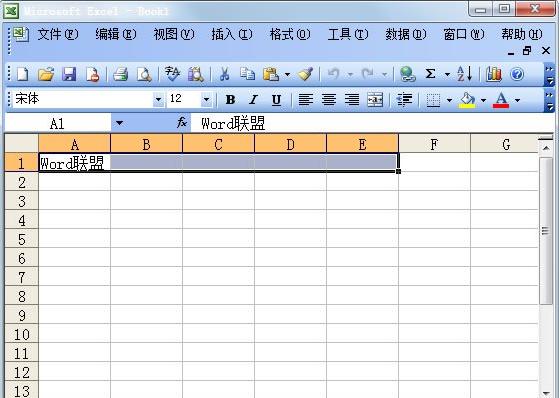The height and width of the screenshot is (398, 560).
Task: Run the spelling check icon
Action: click(x=172, y=74)
